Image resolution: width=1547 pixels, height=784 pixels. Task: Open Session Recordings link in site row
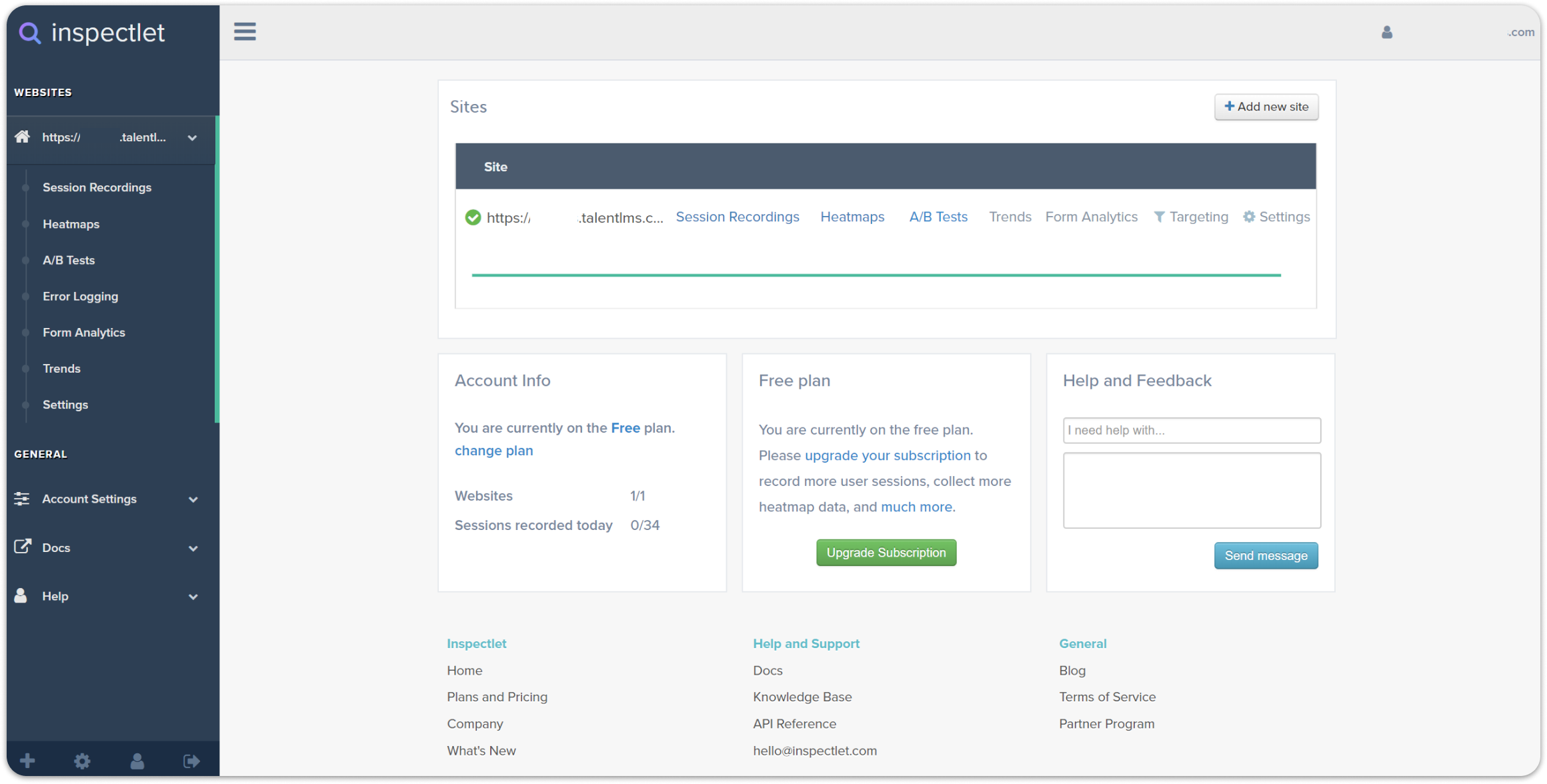(x=737, y=217)
